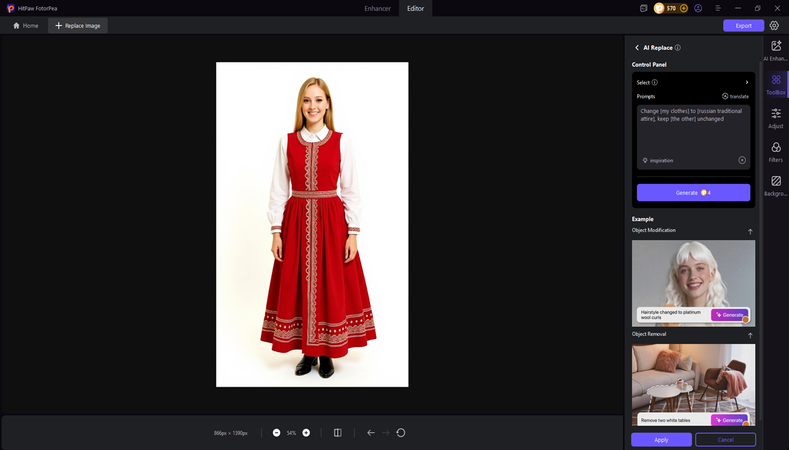The height and width of the screenshot is (450, 789).
Task: Show the AI Replace info tooltip
Action: 678,48
